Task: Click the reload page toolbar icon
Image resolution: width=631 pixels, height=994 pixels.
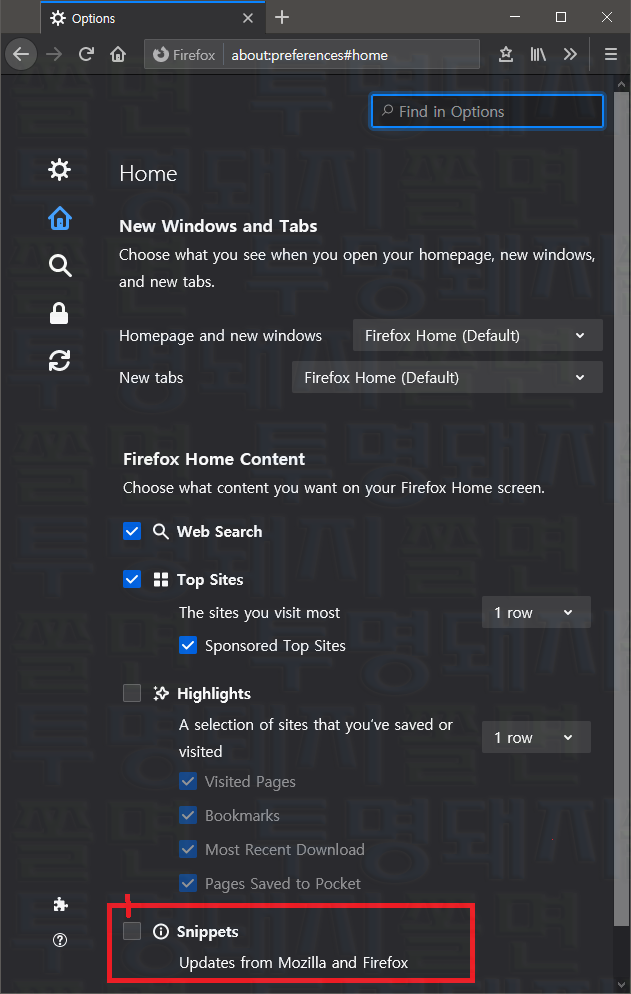Action: 86,55
